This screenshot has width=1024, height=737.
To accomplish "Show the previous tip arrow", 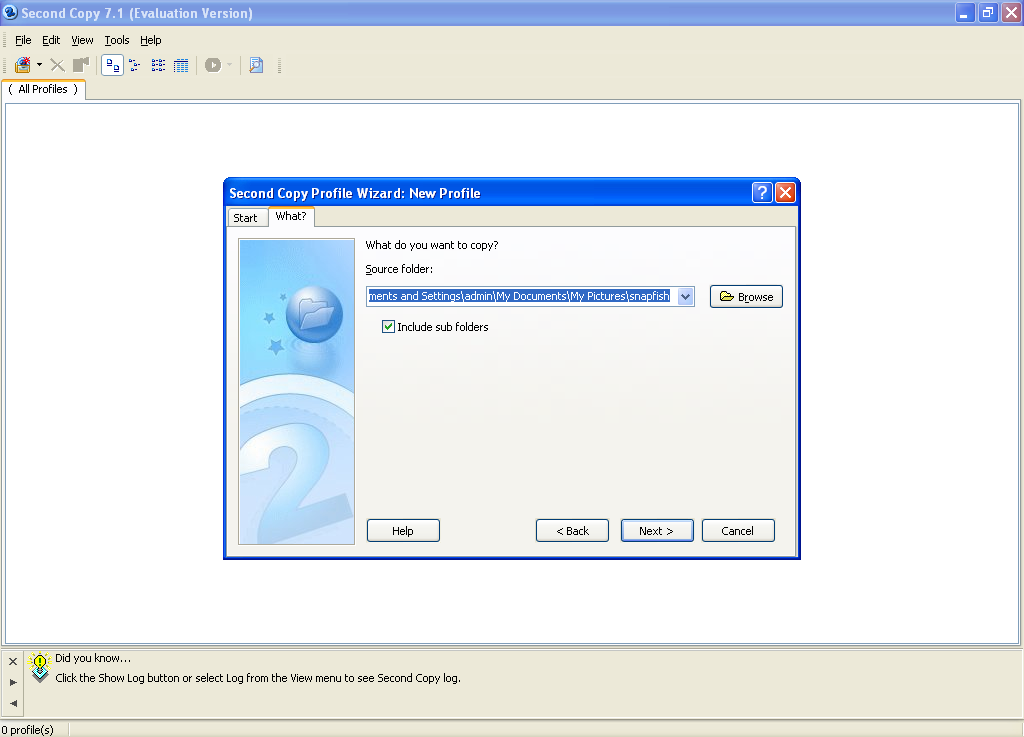I will click(x=13, y=703).
